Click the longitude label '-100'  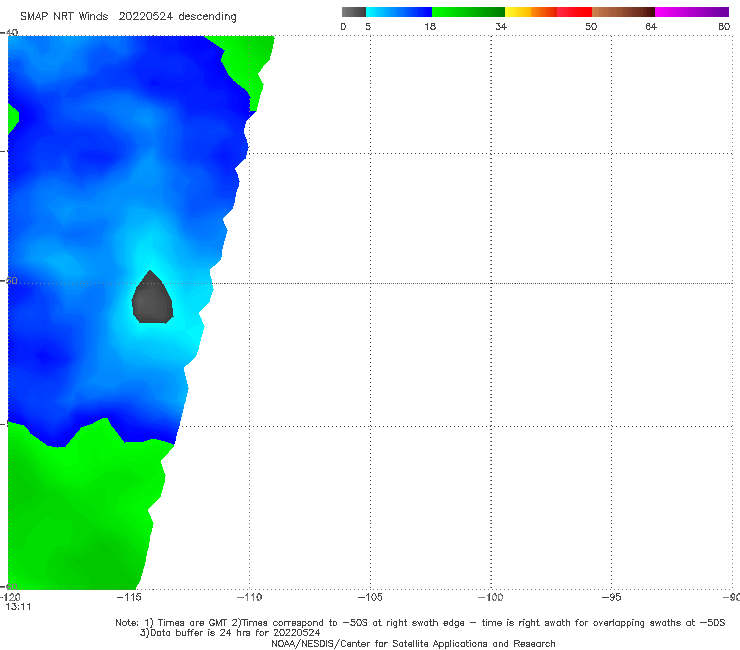click(490, 597)
